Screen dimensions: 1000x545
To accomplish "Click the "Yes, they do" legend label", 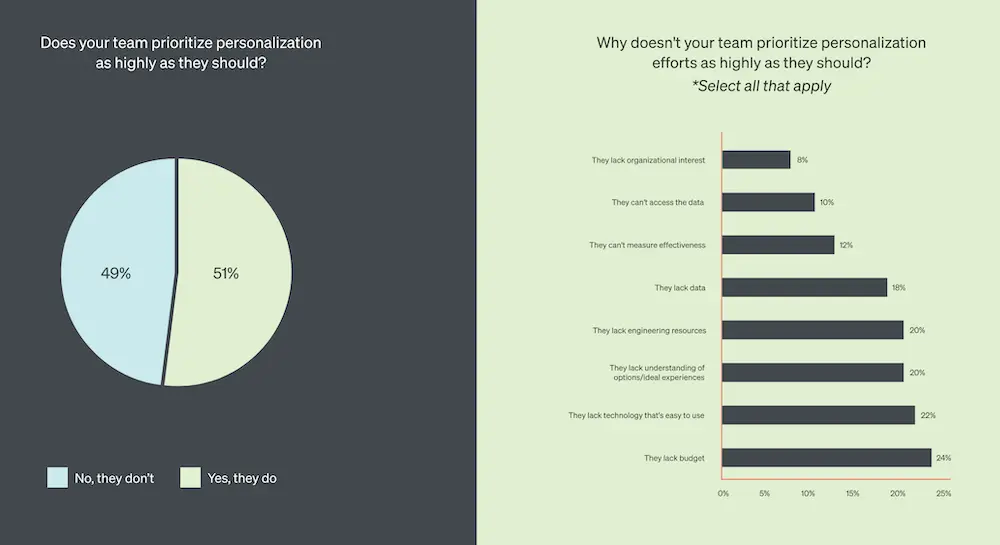I will pyautogui.click(x=241, y=478).
